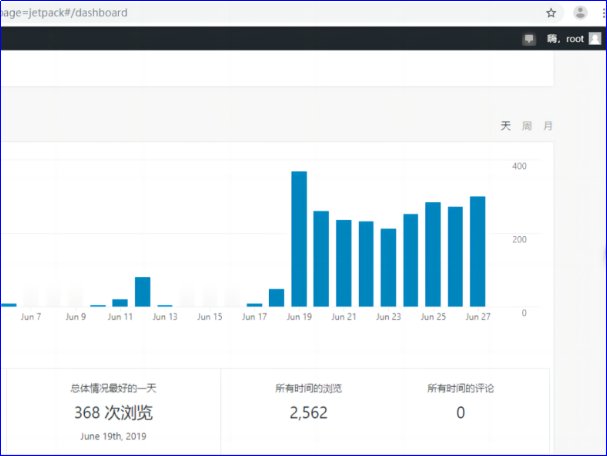Image resolution: width=607 pixels, height=456 pixels.
Task: Bookmark this page with the star icon
Action: click(550, 14)
